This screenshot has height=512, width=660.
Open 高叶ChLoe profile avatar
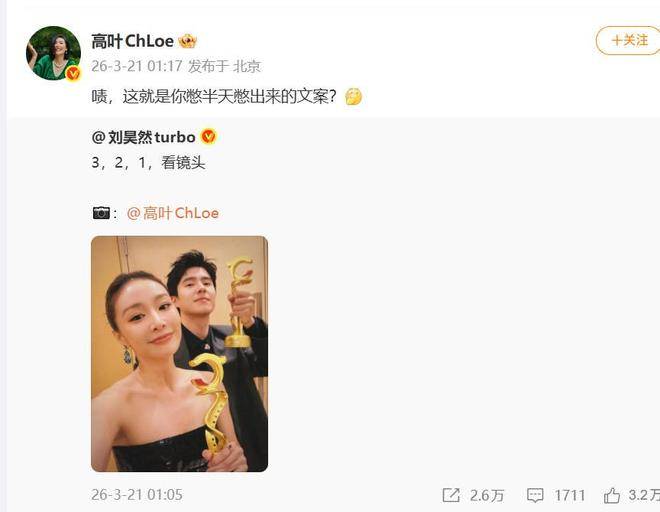pyautogui.click(x=53, y=53)
